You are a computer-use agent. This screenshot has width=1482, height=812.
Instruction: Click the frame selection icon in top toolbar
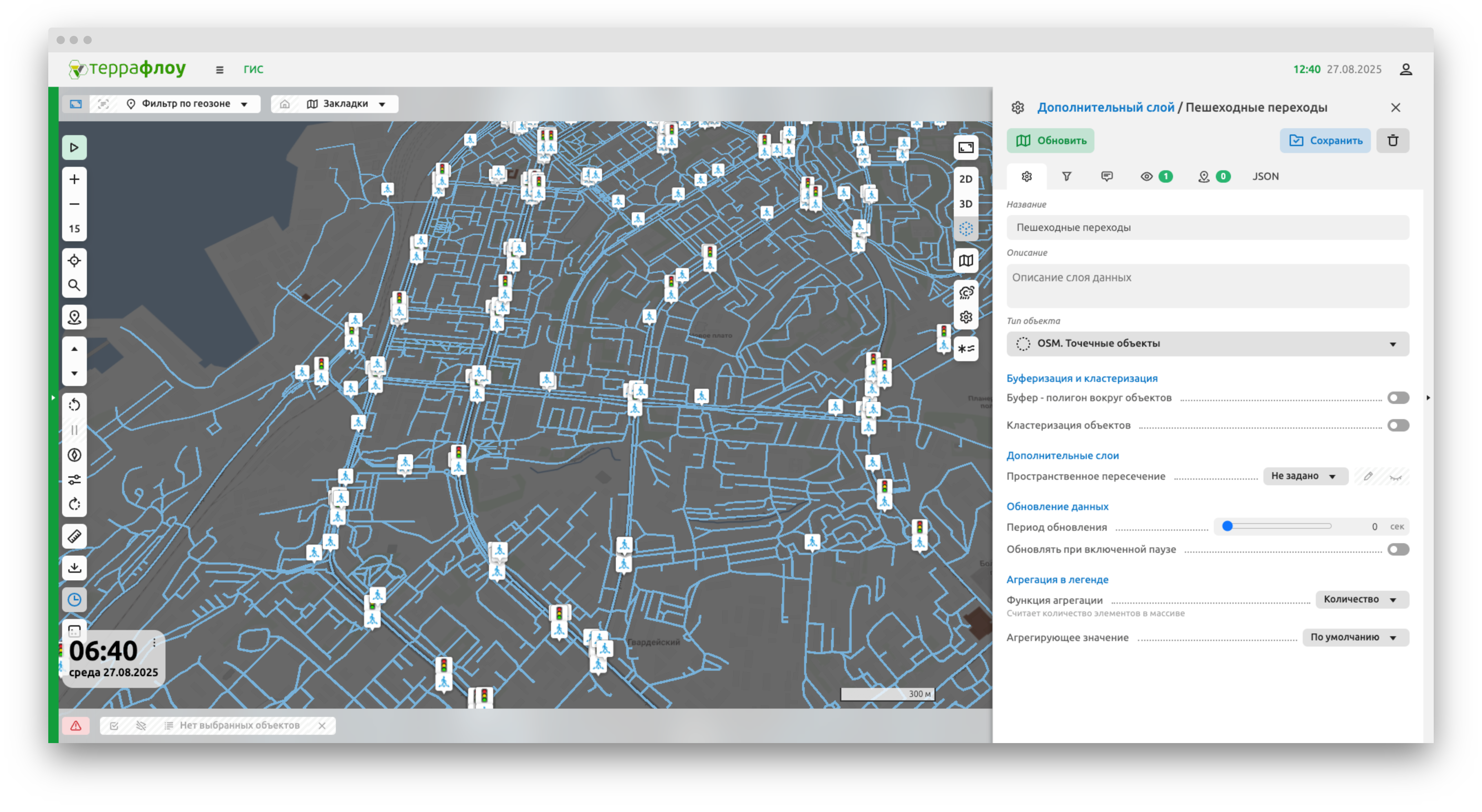pyautogui.click(x=103, y=104)
